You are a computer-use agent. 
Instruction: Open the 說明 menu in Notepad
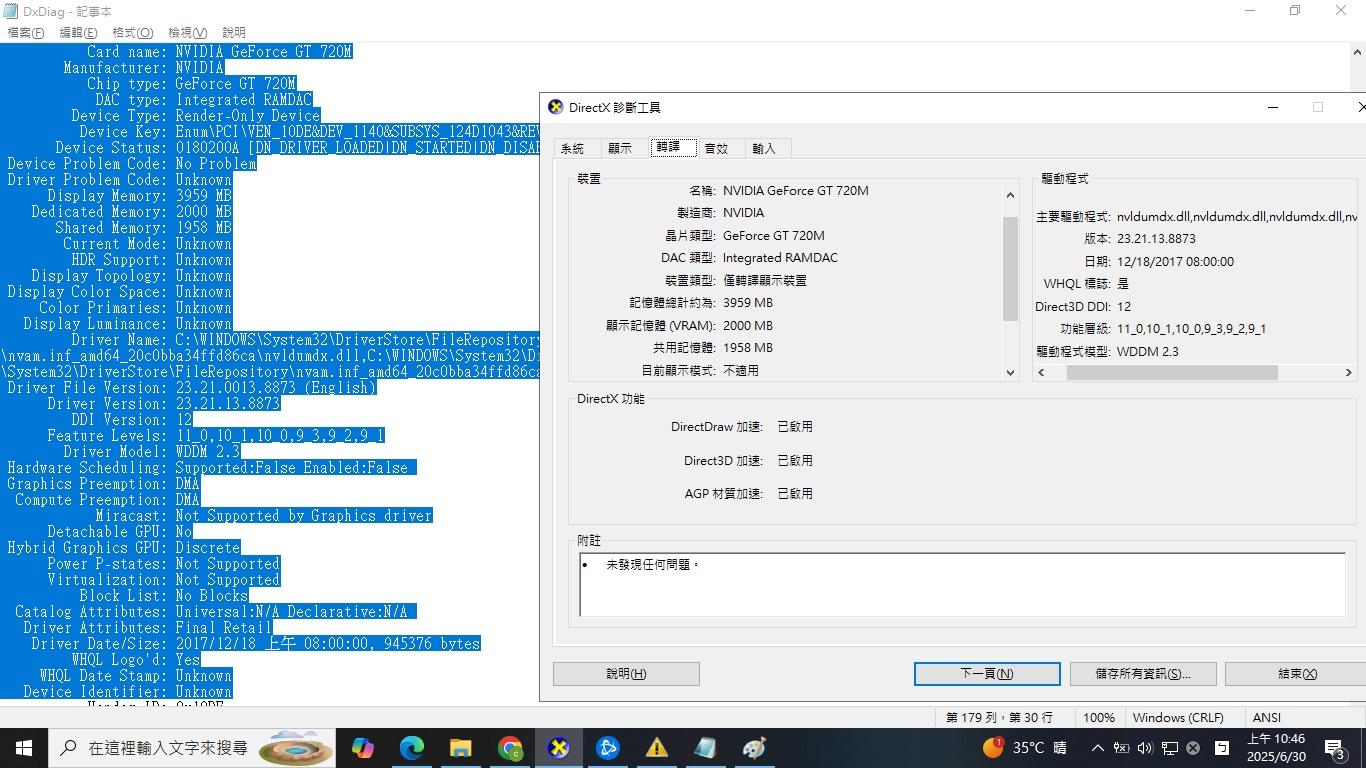click(233, 33)
